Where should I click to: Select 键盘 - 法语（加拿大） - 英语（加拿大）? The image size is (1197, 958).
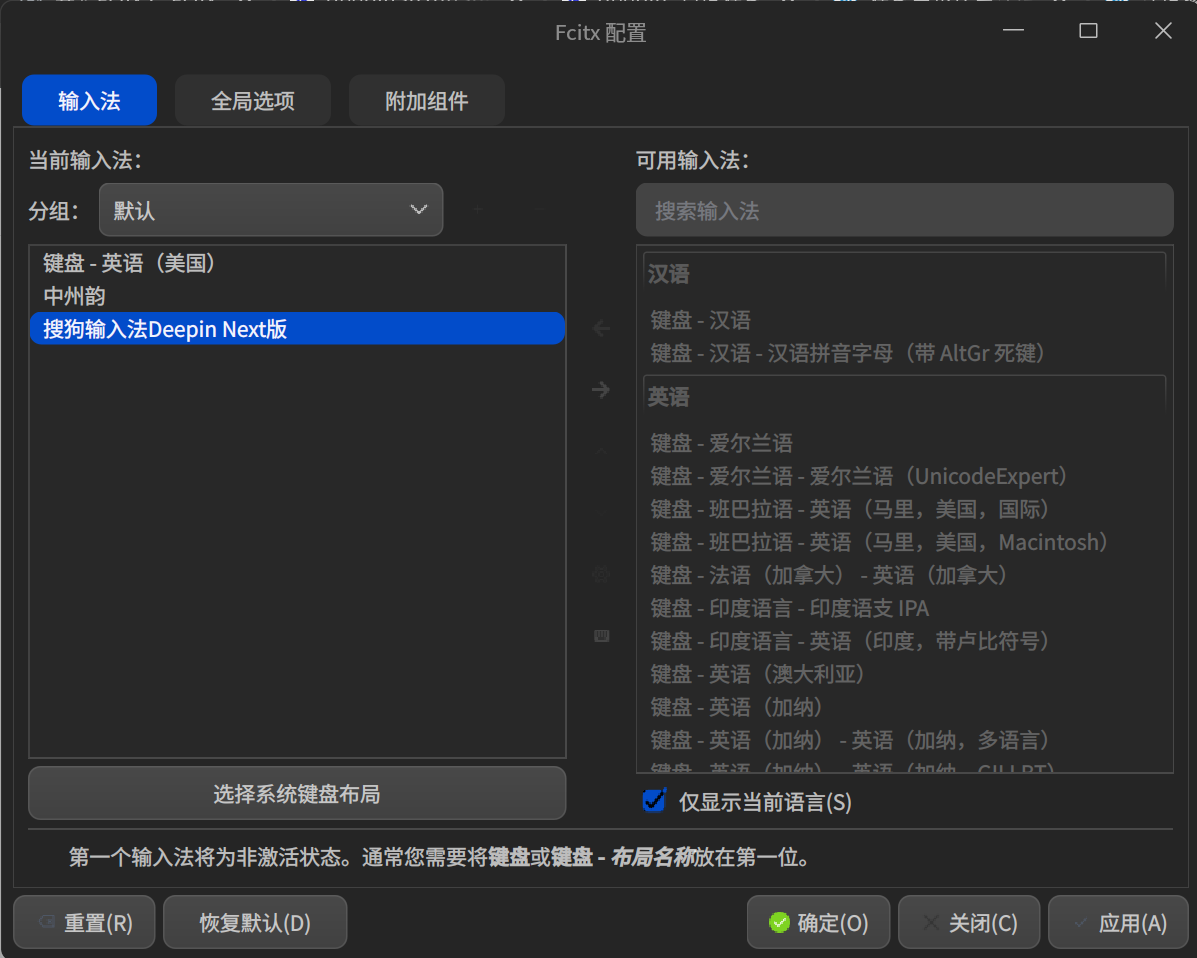coord(905,575)
